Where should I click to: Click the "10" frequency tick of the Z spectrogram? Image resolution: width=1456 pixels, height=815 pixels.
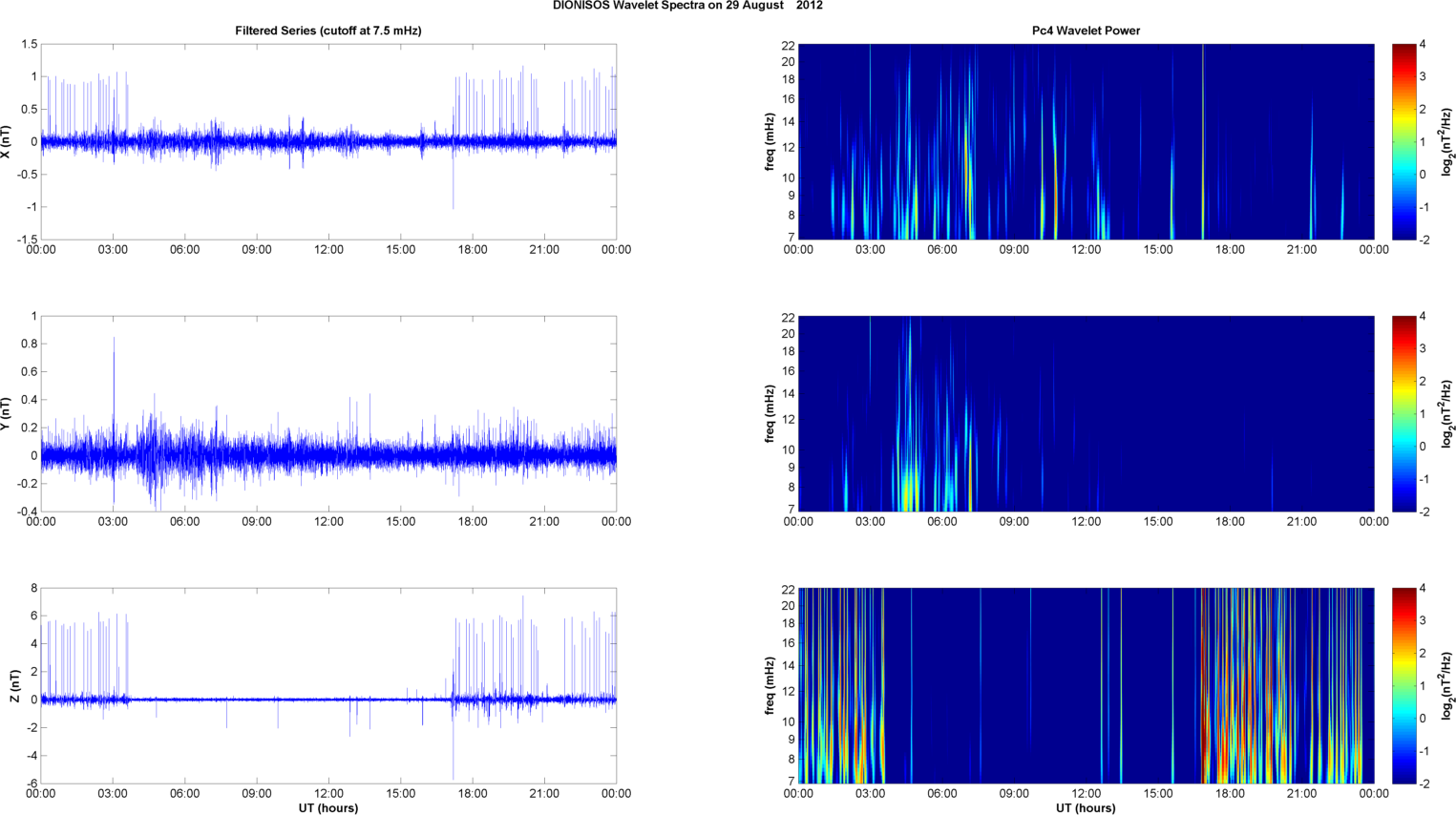[x=789, y=721]
